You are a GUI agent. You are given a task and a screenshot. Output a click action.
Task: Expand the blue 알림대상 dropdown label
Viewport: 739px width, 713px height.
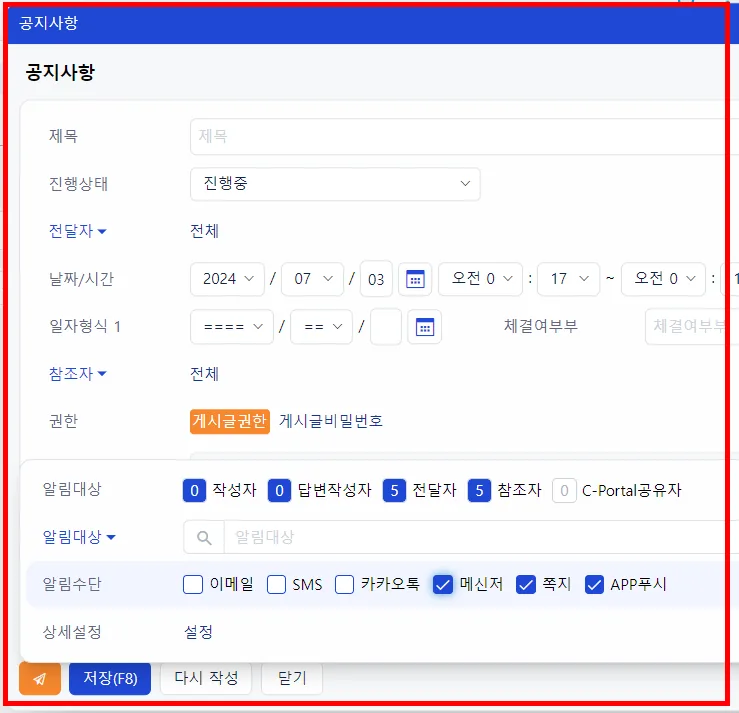click(79, 537)
